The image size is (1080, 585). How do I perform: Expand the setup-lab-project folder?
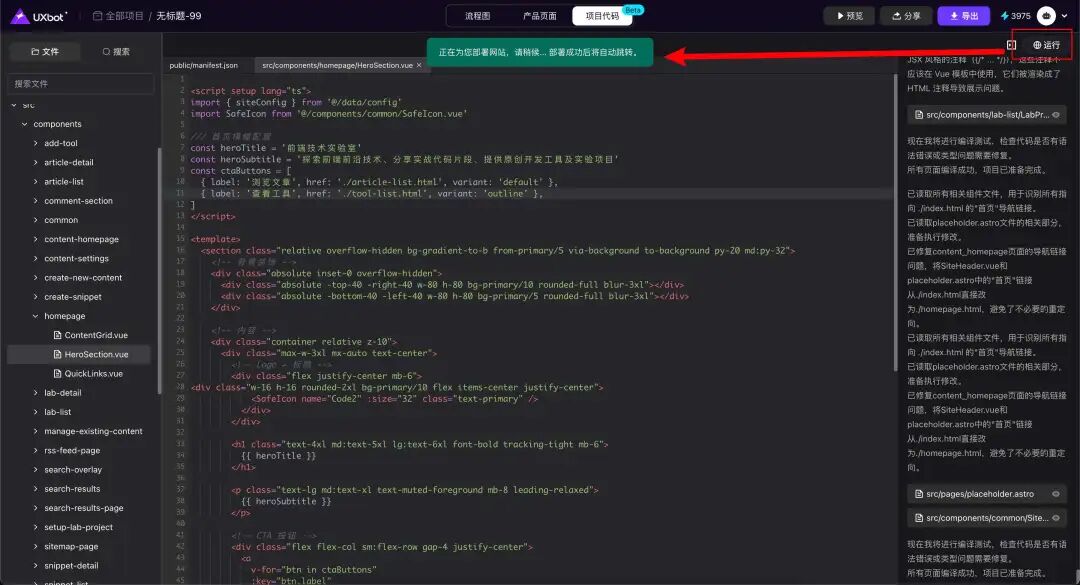pyautogui.click(x=36, y=528)
